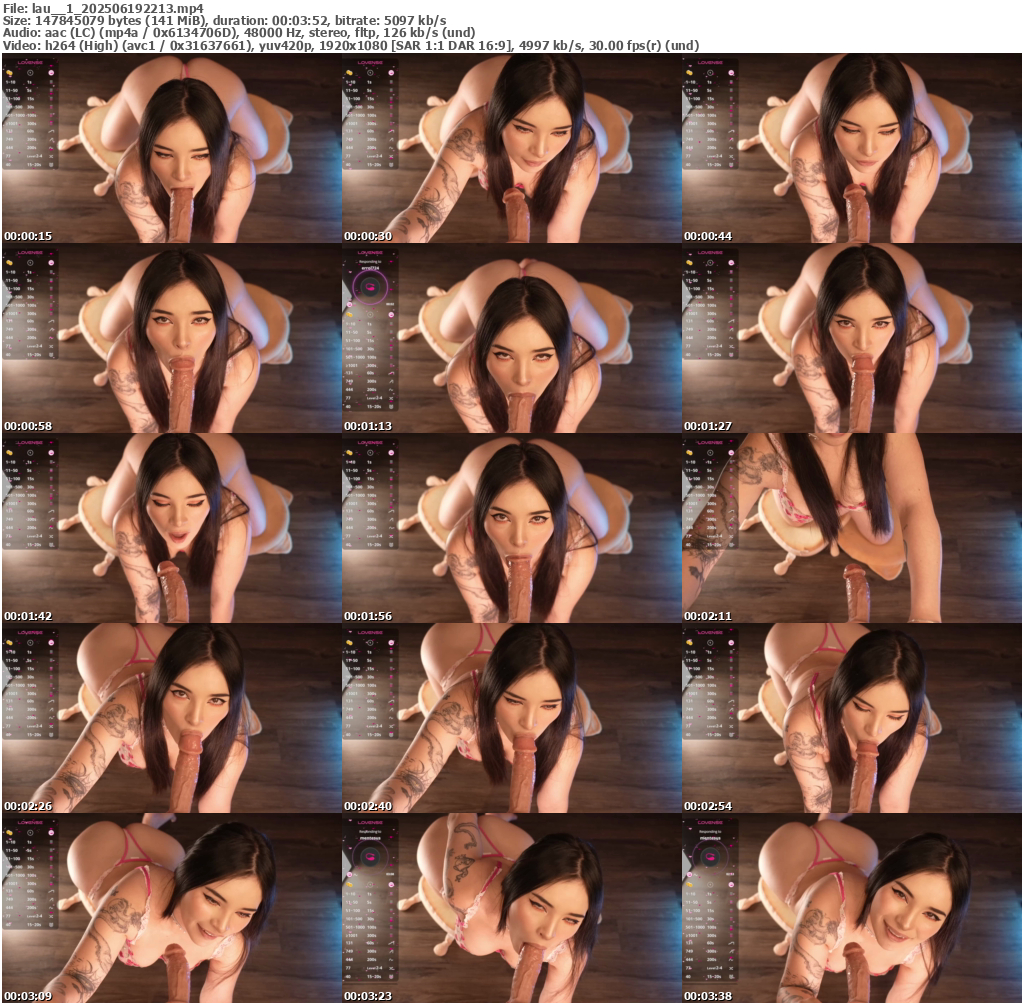Image resolution: width=1024 pixels, height=1003 pixels.
Task: Click the frame labeled 00:01:27
Action: click(851, 339)
